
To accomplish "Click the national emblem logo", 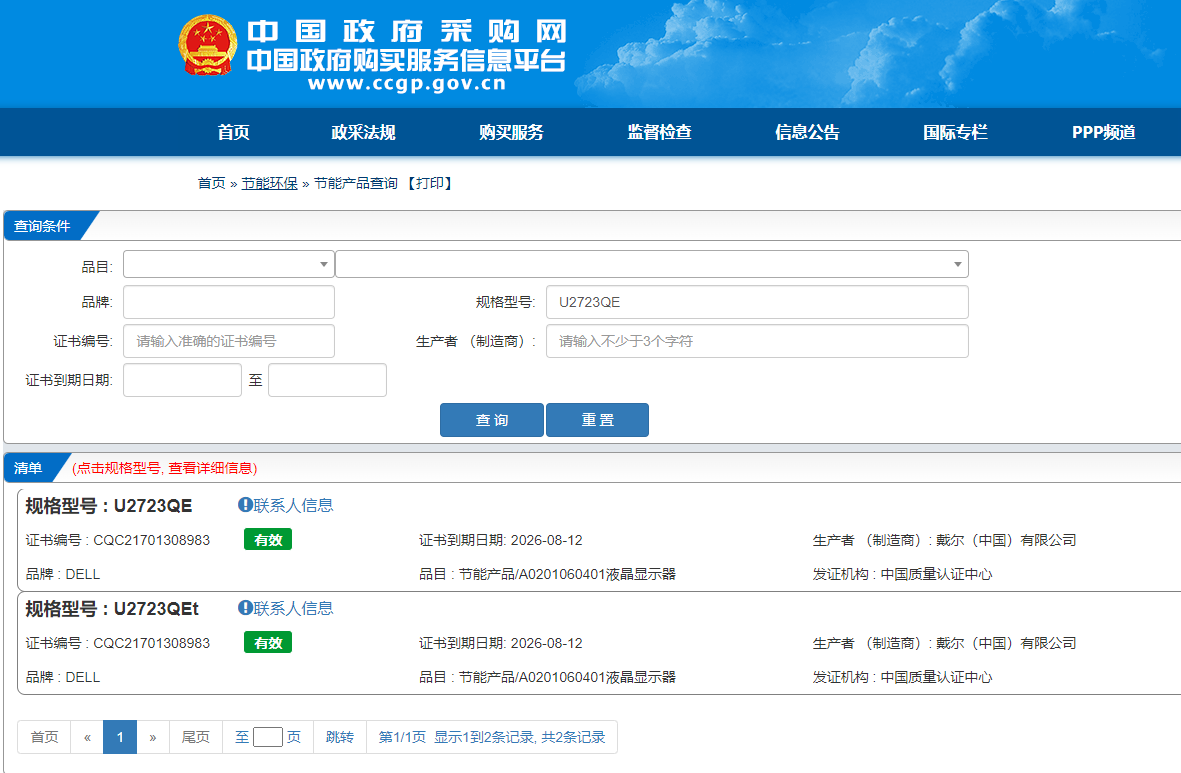I will tap(208, 48).
